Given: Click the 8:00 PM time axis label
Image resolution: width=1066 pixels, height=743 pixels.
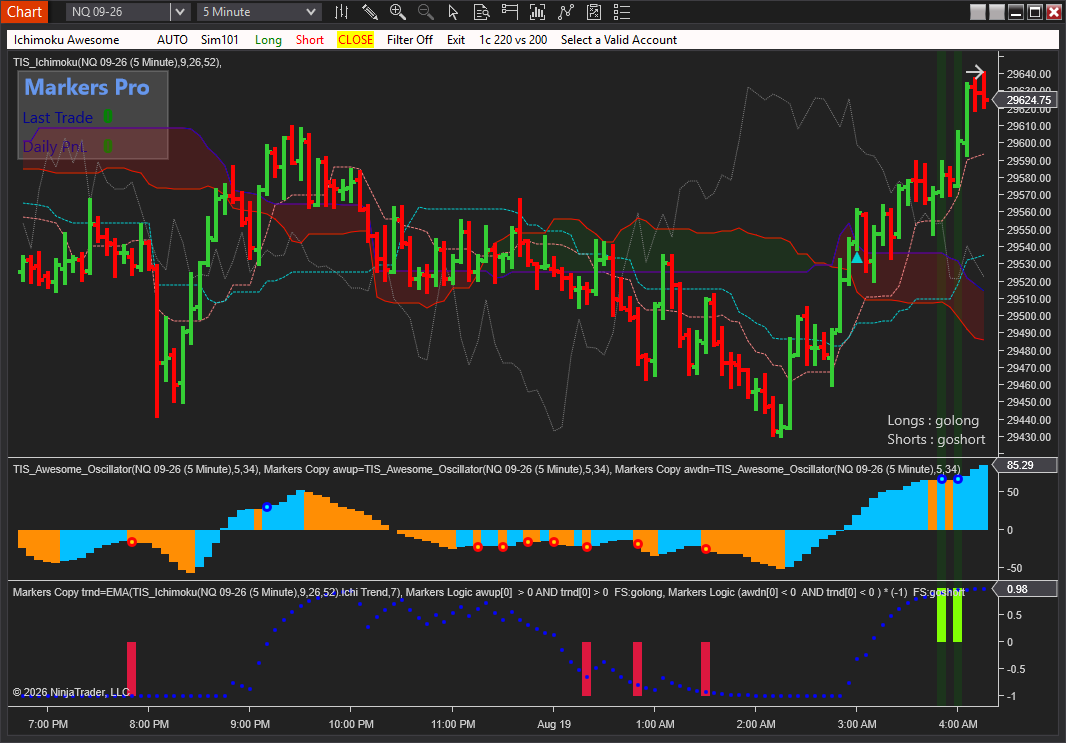Looking at the screenshot, I should tap(149, 724).
